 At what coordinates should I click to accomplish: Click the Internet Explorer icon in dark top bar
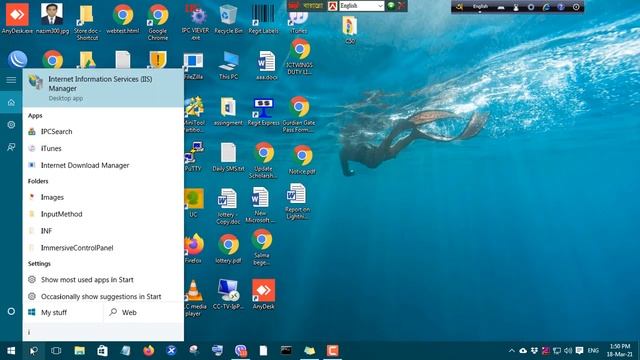pos(546,7)
